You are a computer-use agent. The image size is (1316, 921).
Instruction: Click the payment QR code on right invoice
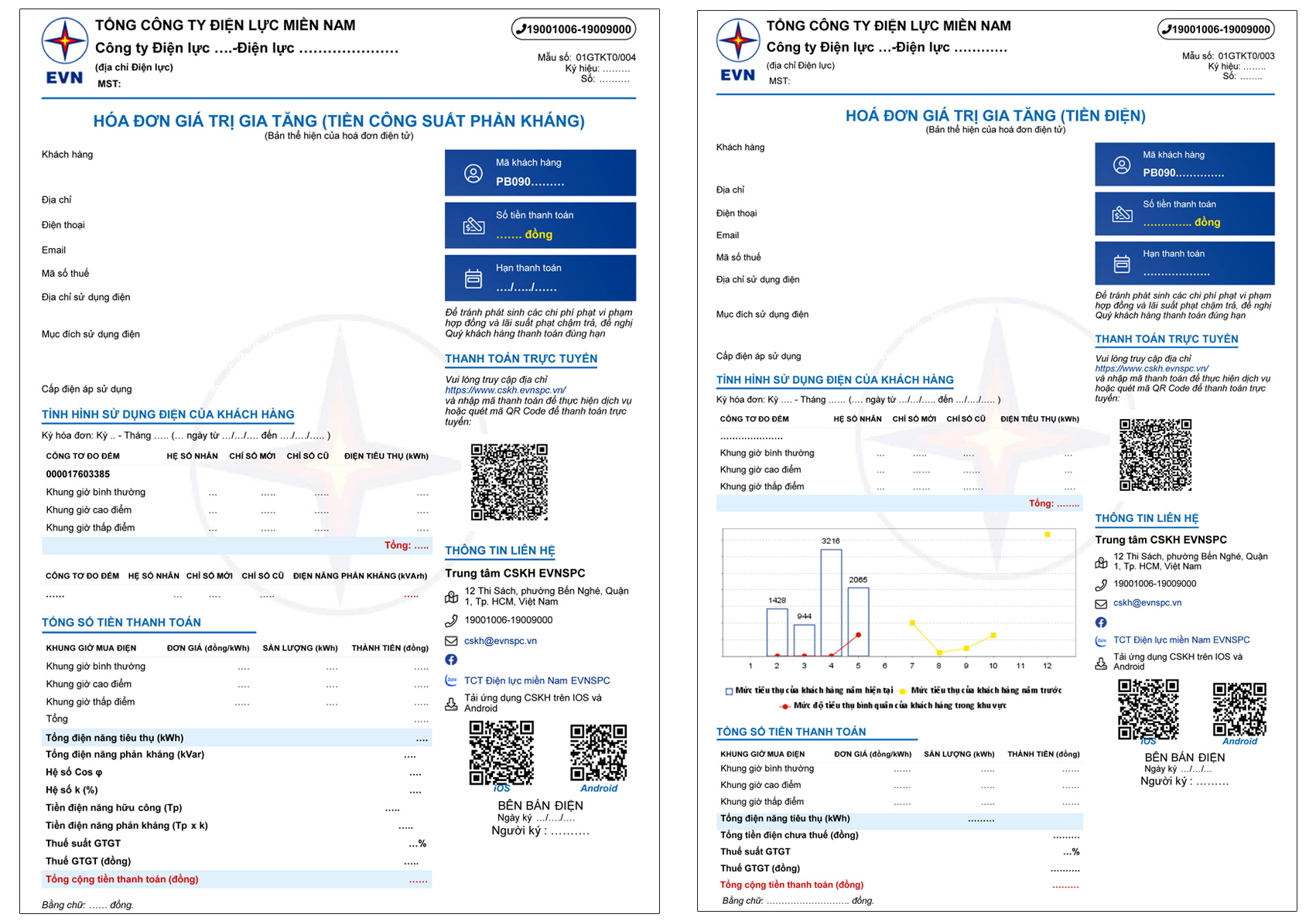coord(1155,455)
